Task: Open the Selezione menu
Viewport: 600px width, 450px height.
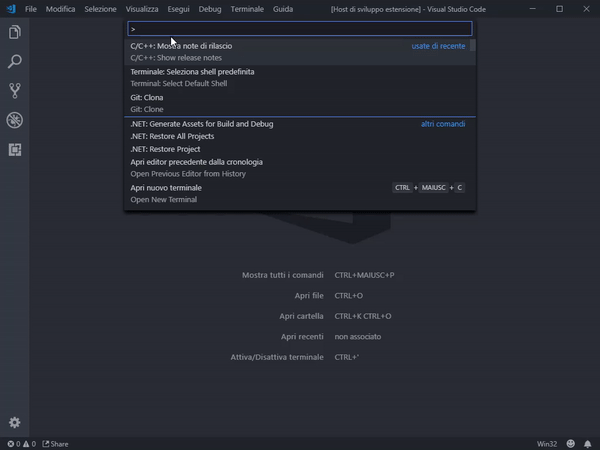Action: coord(100,9)
